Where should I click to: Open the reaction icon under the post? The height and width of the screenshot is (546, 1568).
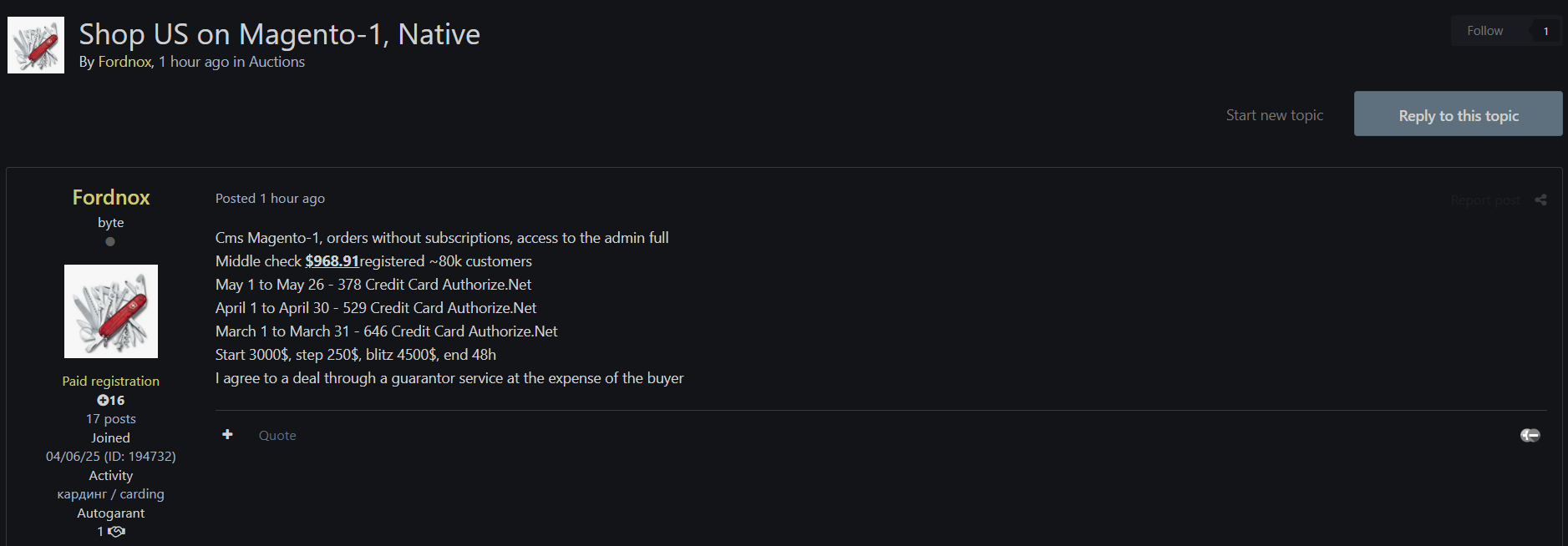point(1530,435)
